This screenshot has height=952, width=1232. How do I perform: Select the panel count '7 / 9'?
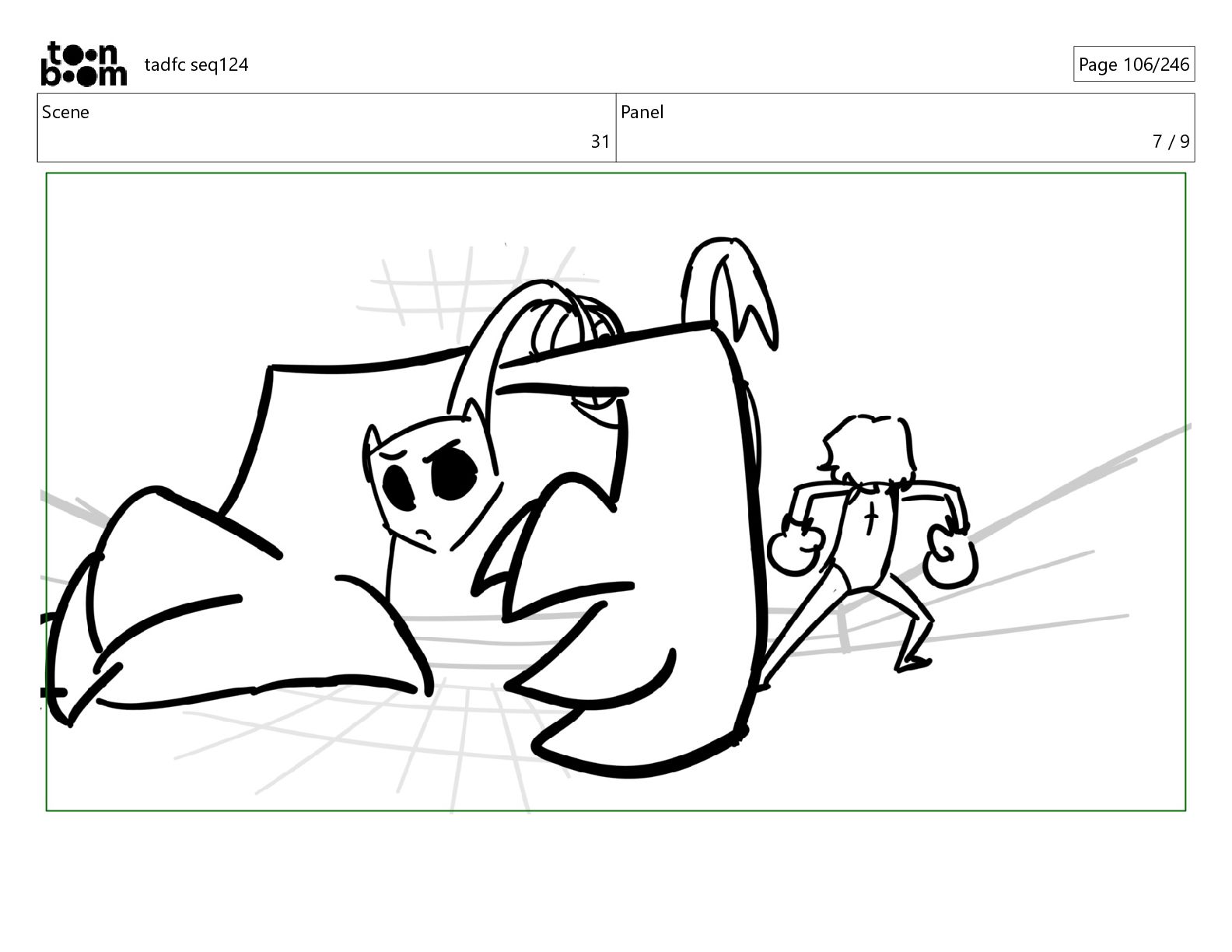[1171, 142]
